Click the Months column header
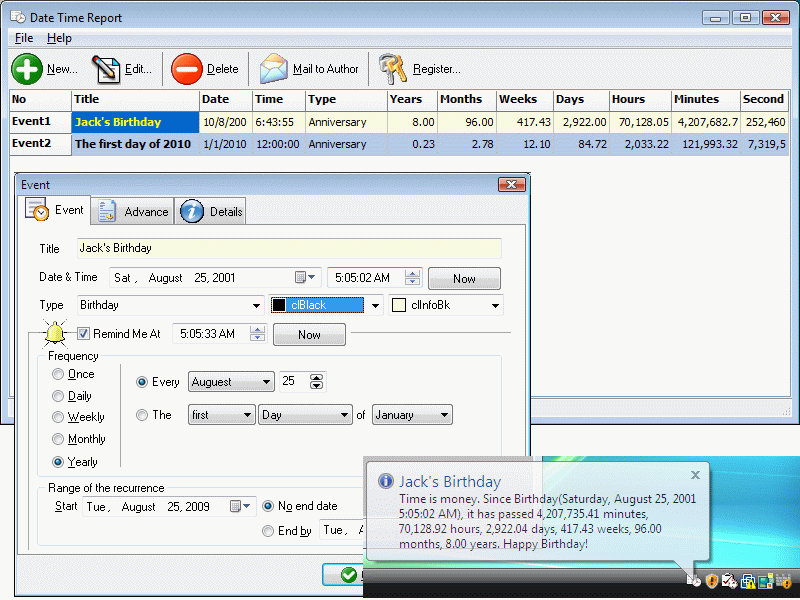The width and height of the screenshot is (800, 600). point(467,99)
